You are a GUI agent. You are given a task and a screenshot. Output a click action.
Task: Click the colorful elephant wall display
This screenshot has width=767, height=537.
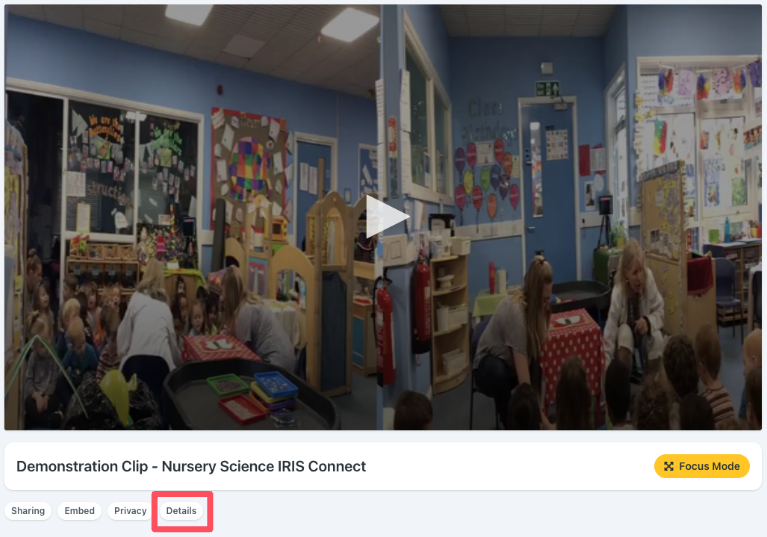coord(248,166)
